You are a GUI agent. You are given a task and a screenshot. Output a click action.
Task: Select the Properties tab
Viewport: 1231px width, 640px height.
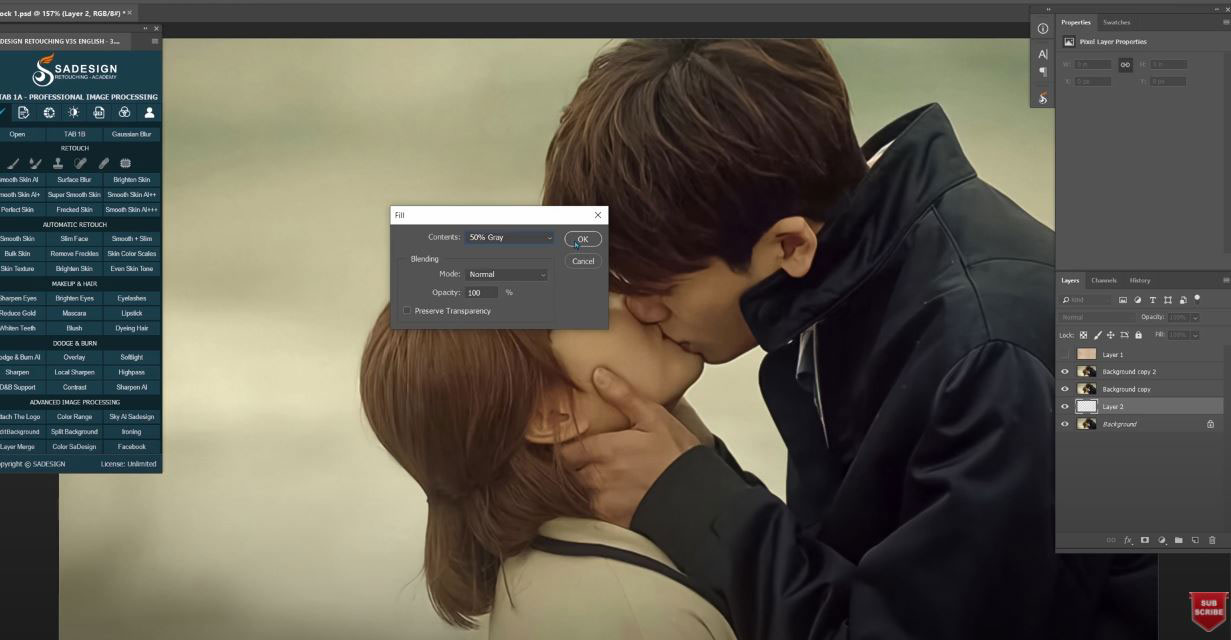(1076, 22)
